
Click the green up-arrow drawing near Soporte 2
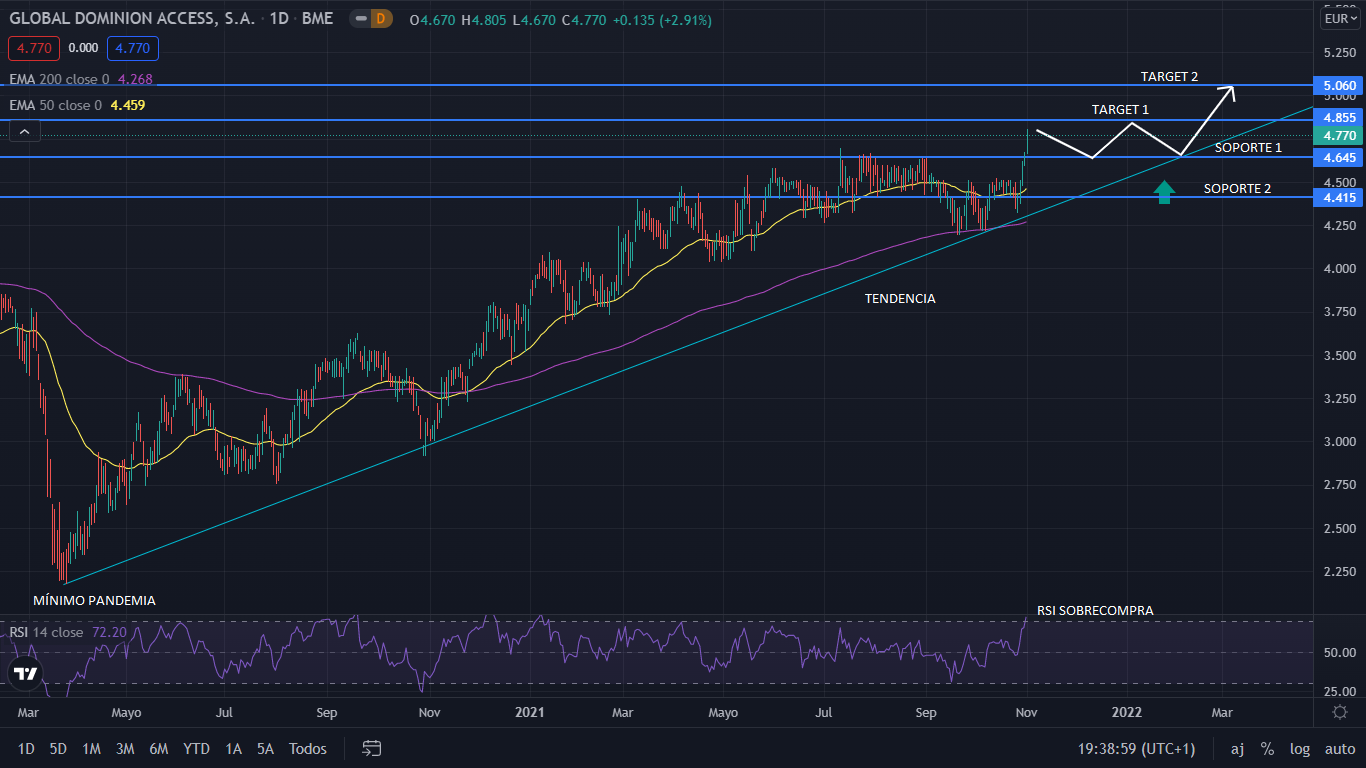pos(1164,192)
